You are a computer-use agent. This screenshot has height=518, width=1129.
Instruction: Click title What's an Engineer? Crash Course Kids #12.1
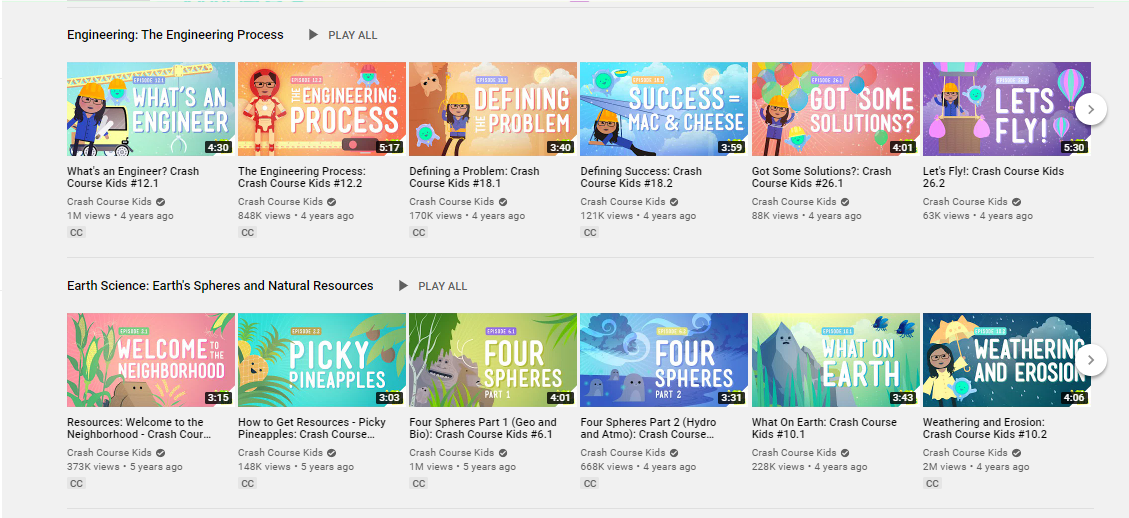pos(133,177)
